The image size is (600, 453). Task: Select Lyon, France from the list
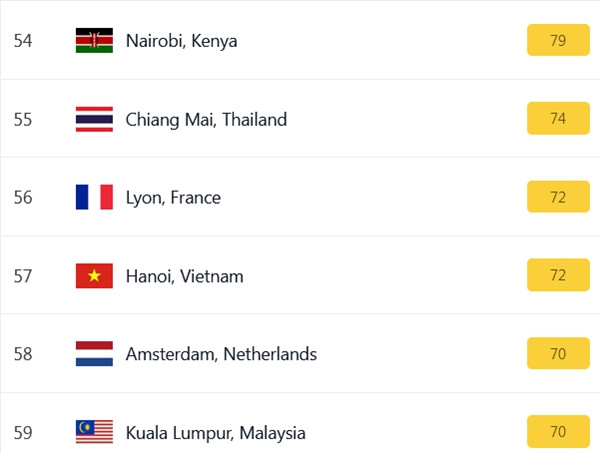click(173, 197)
